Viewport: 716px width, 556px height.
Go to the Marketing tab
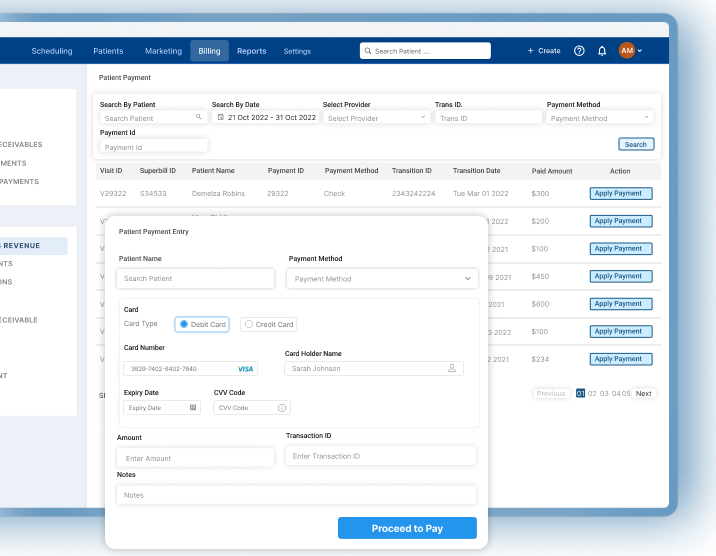163,51
